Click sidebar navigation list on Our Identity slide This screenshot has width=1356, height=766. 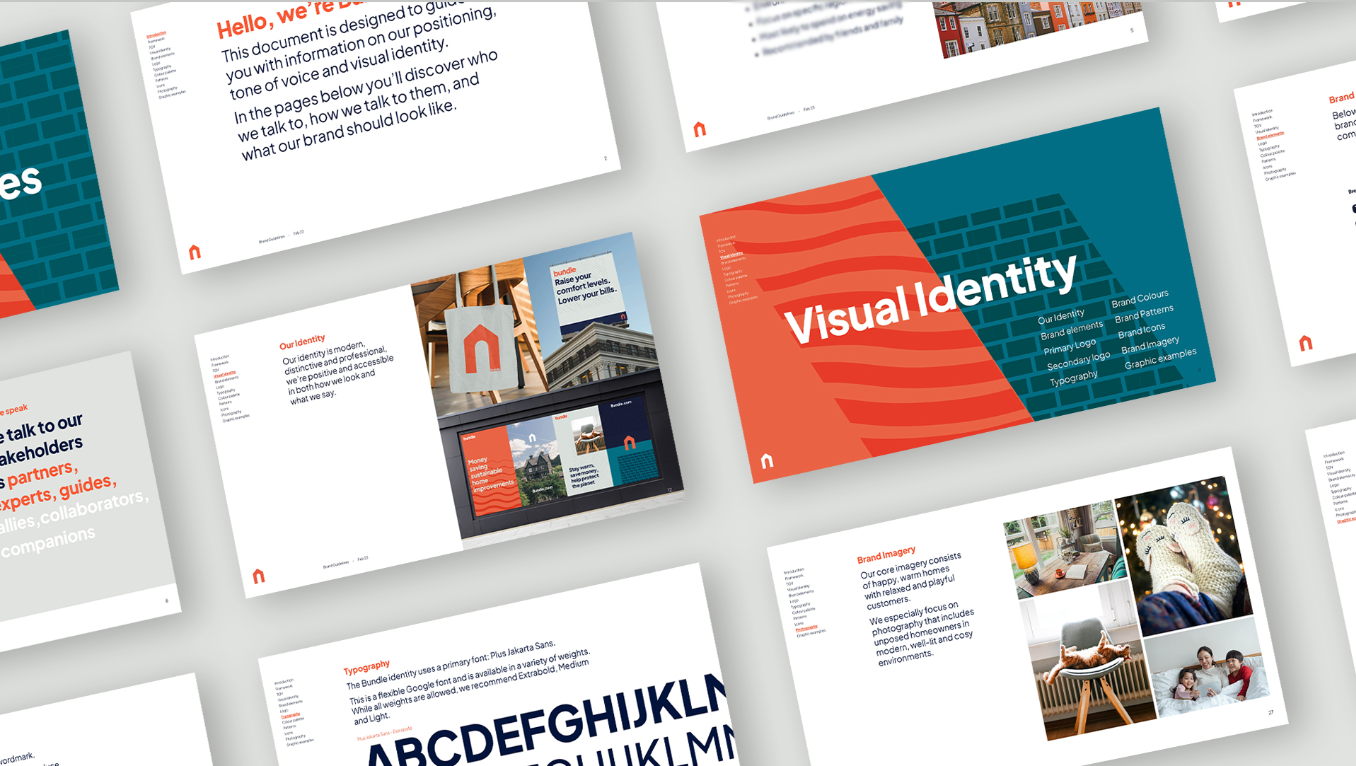click(228, 388)
